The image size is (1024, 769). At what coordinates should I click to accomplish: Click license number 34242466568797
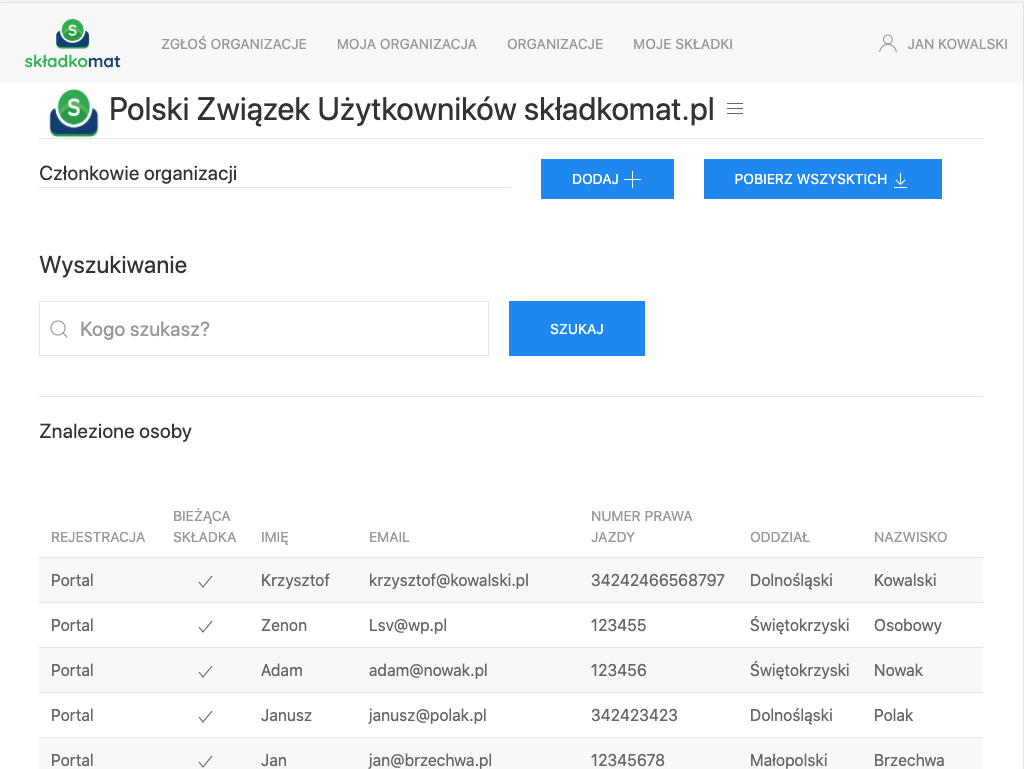tap(658, 580)
